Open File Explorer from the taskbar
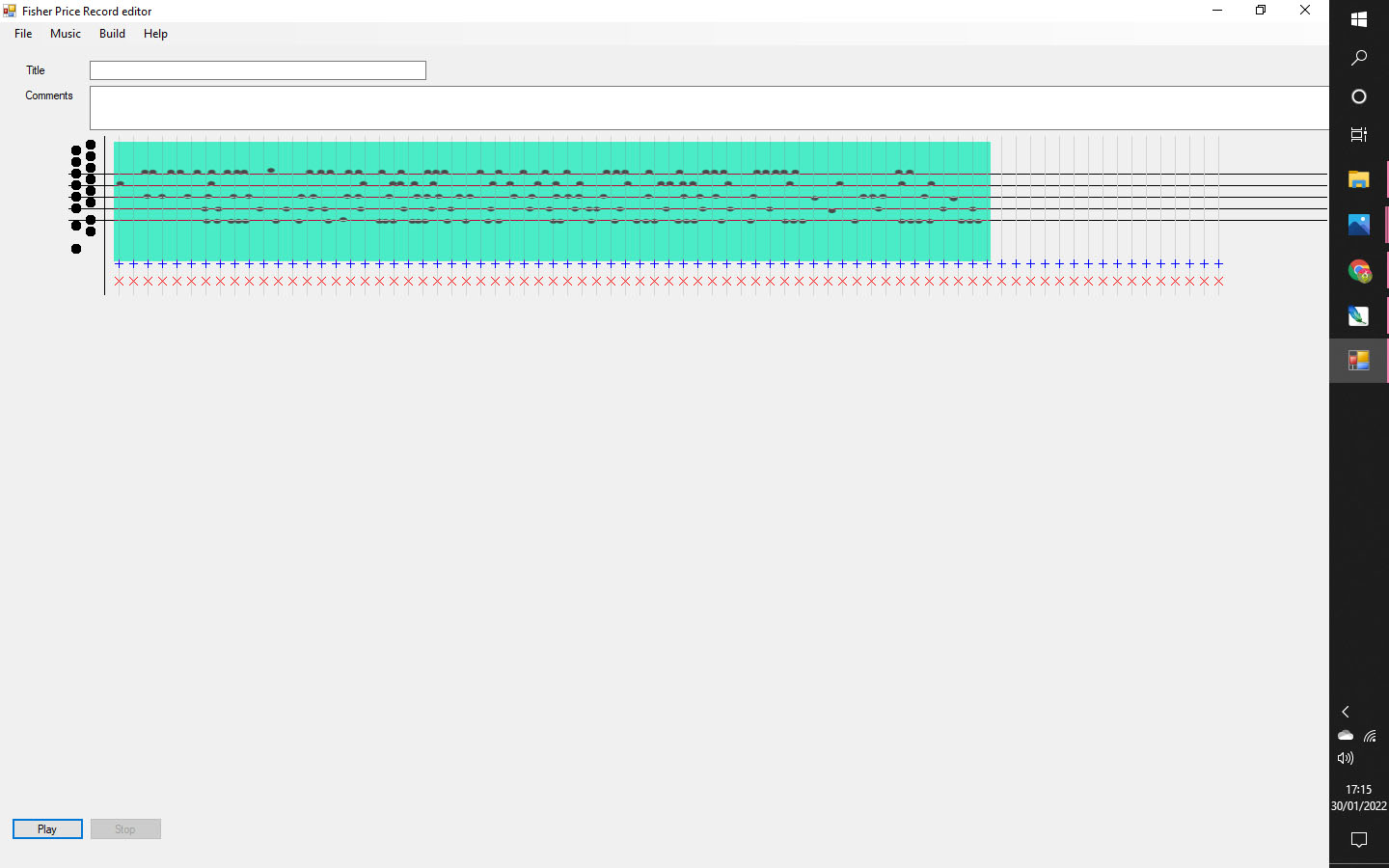1389x868 pixels. click(1359, 179)
